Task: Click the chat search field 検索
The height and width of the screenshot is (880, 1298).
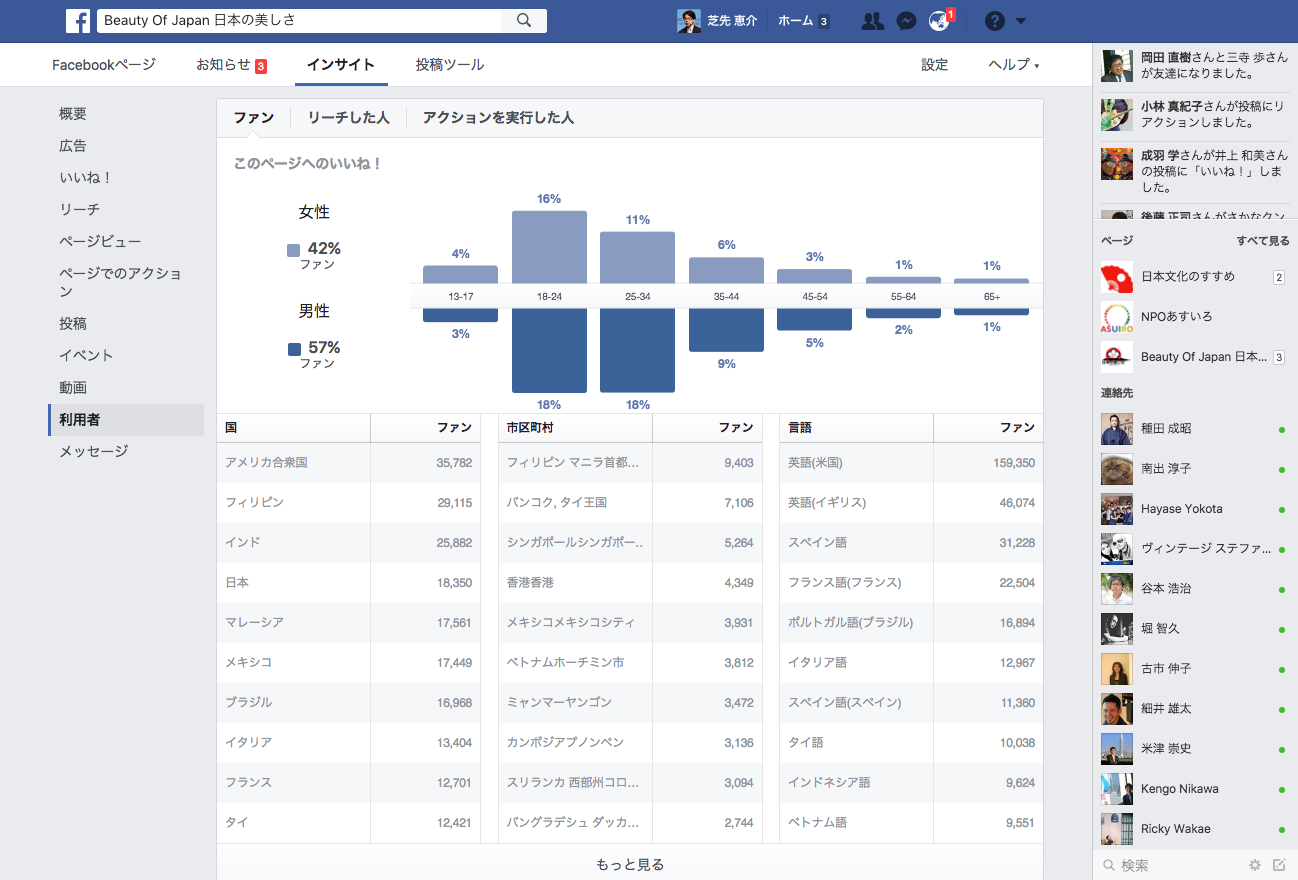Action: click(x=1170, y=865)
